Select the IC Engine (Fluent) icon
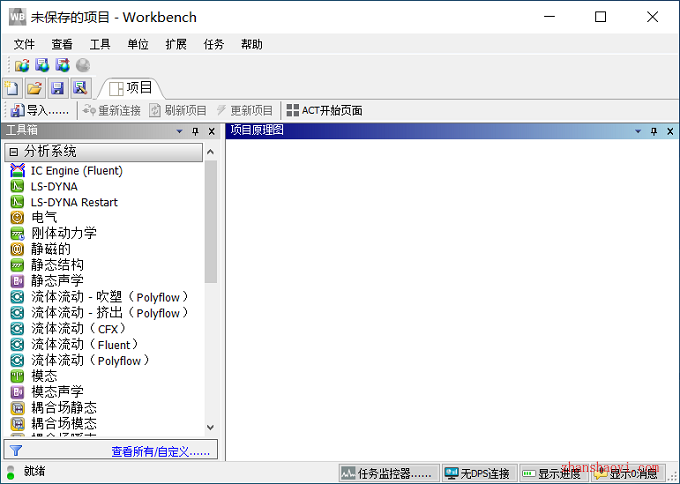 pyautogui.click(x=17, y=170)
